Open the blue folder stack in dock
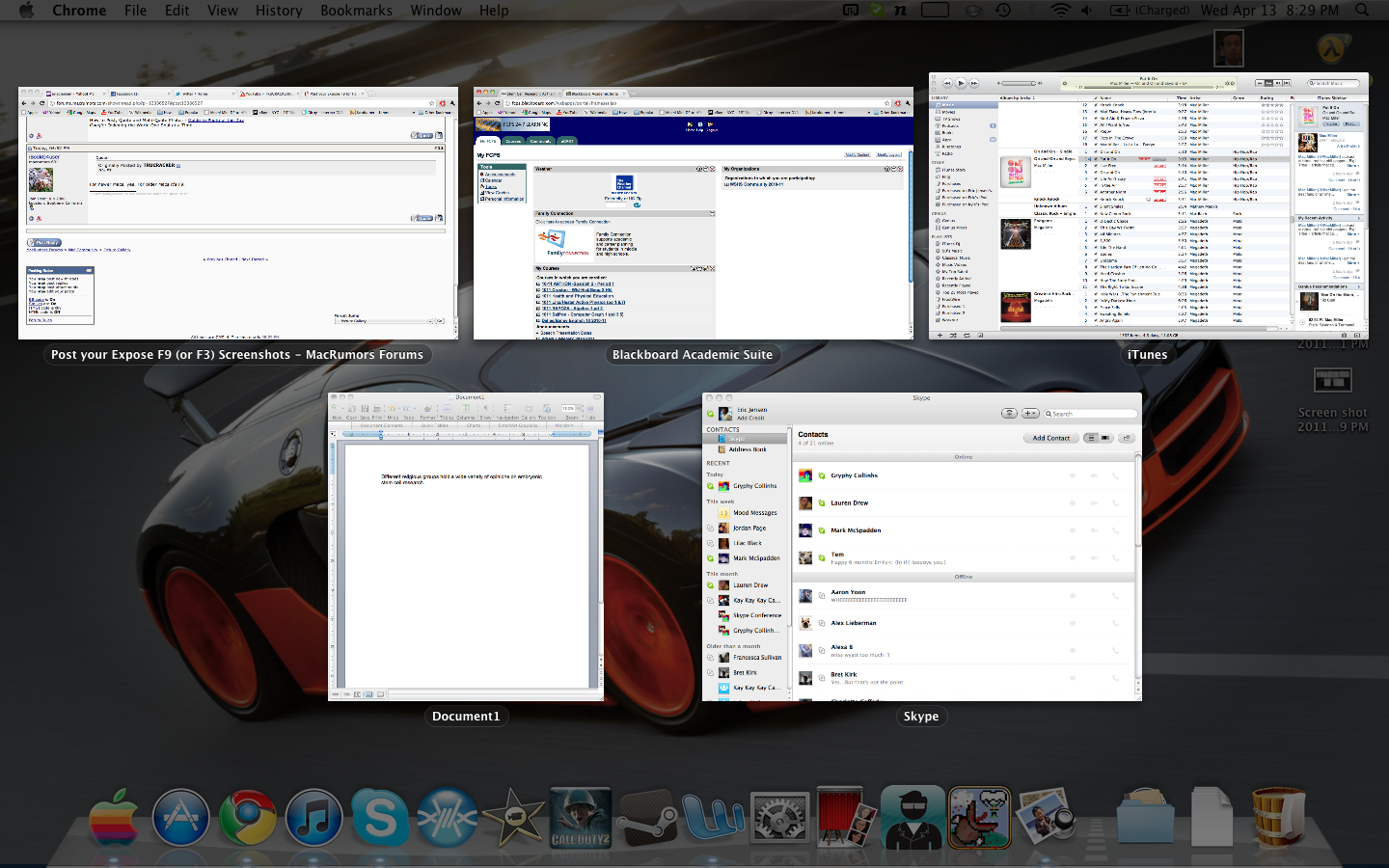The width and height of the screenshot is (1389, 868). 1145,818
